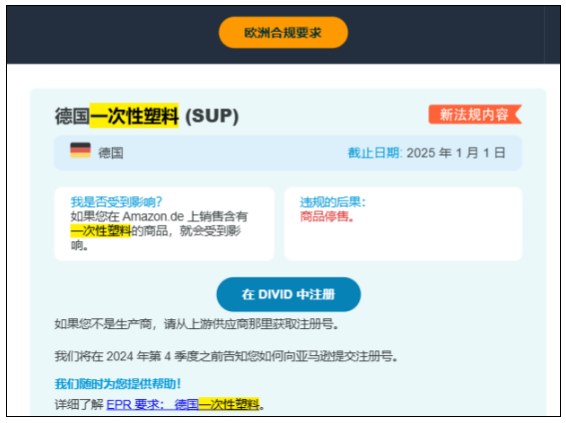Click the highlighted 一次性塑料 in affected card
The width and height of the screenshot is (566, 423).
point(101,231)
